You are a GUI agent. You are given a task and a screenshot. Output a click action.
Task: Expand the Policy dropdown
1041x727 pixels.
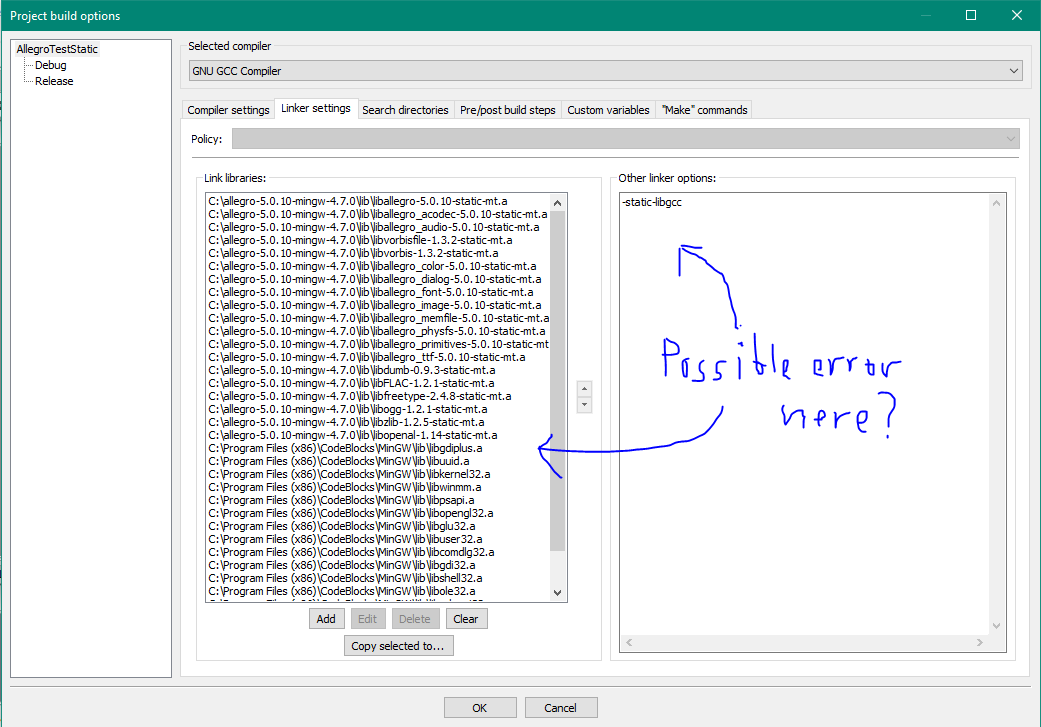[625, 139]
